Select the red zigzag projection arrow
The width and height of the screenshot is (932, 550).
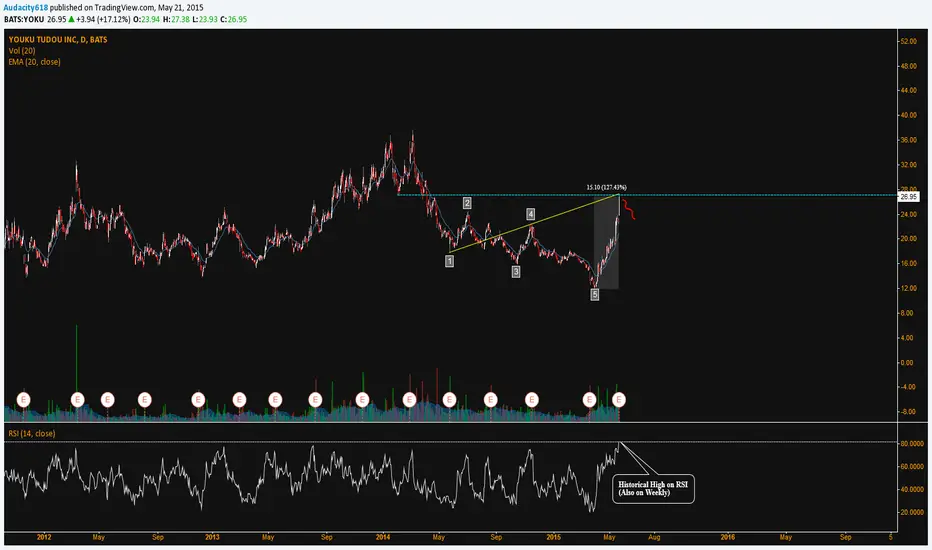click(x=628, y=209)
